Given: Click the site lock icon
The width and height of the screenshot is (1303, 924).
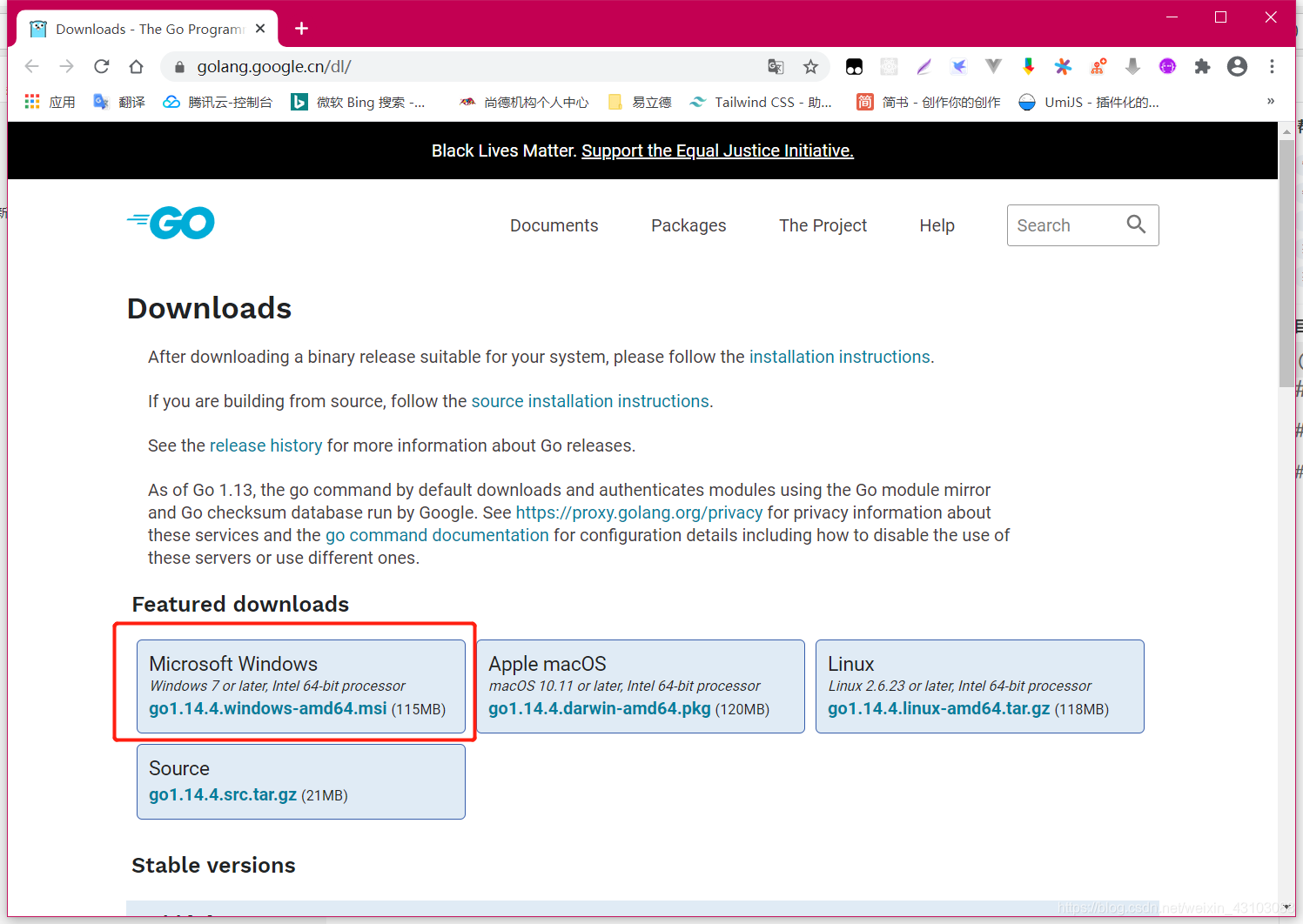Looking at the screenshot, I should 179,66.
